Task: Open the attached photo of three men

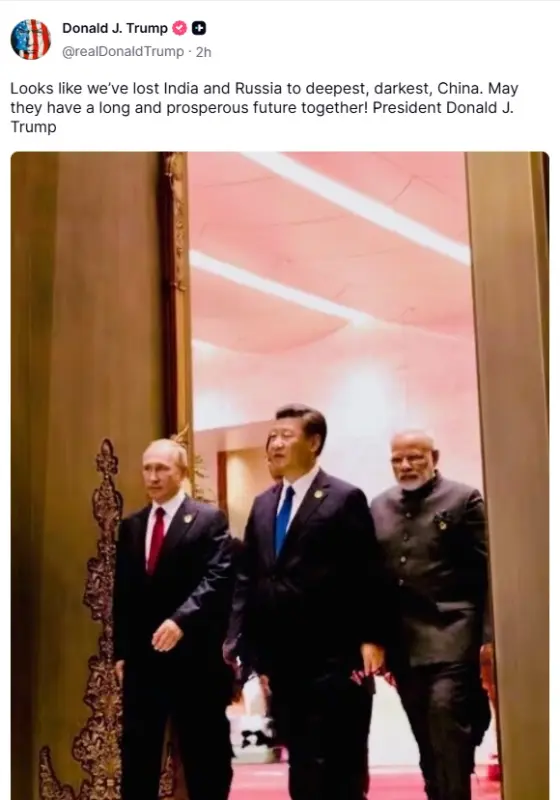Action: click(x=280, y=476)
